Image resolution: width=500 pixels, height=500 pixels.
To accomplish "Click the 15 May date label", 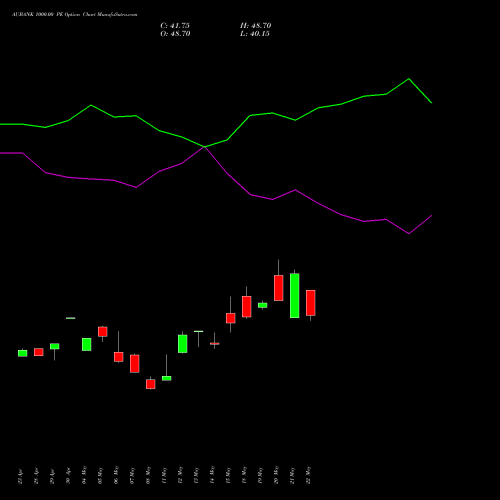I will (x=229, y=476).
